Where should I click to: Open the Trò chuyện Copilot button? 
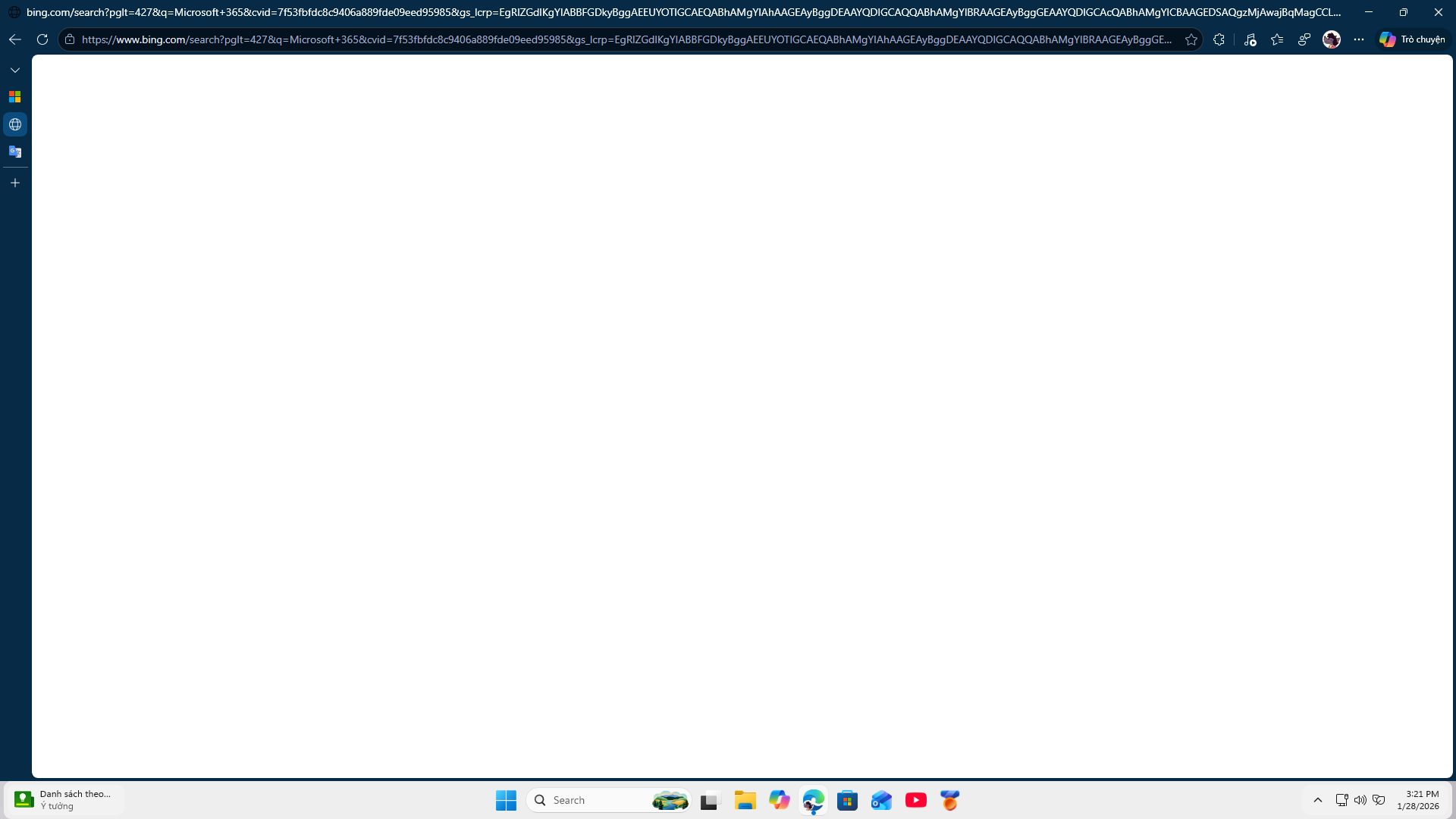tap(1412, 39)
